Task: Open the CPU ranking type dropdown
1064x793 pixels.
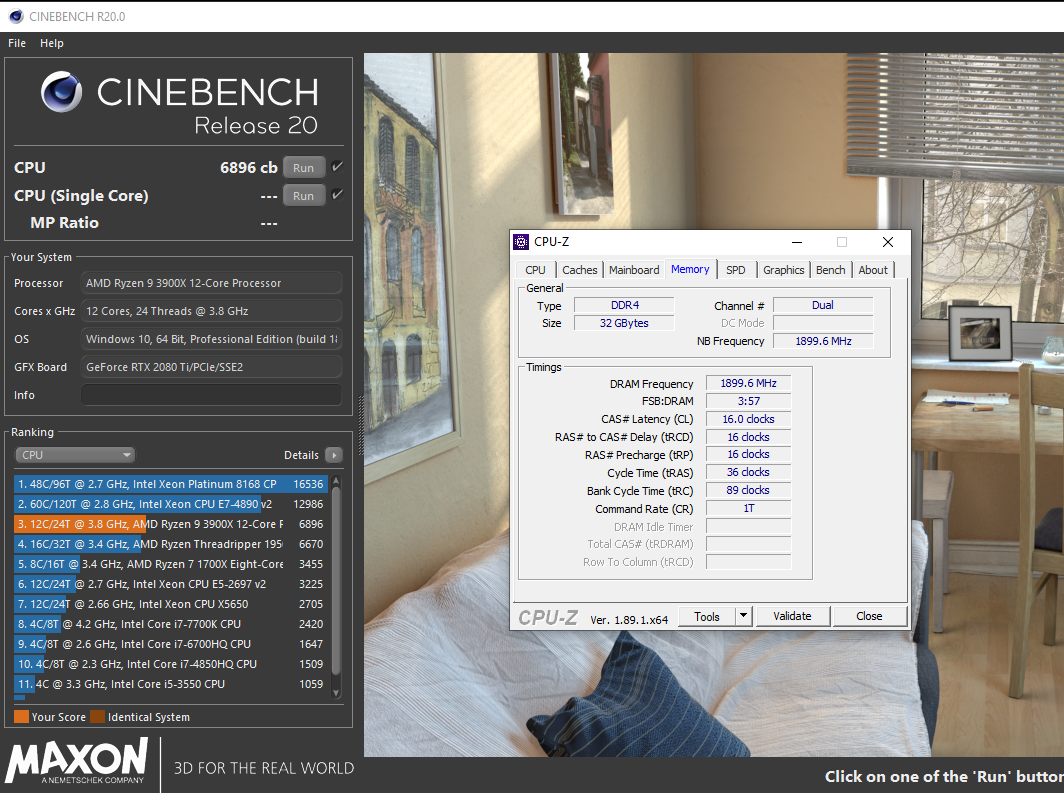Action: (x=75, y=454)
